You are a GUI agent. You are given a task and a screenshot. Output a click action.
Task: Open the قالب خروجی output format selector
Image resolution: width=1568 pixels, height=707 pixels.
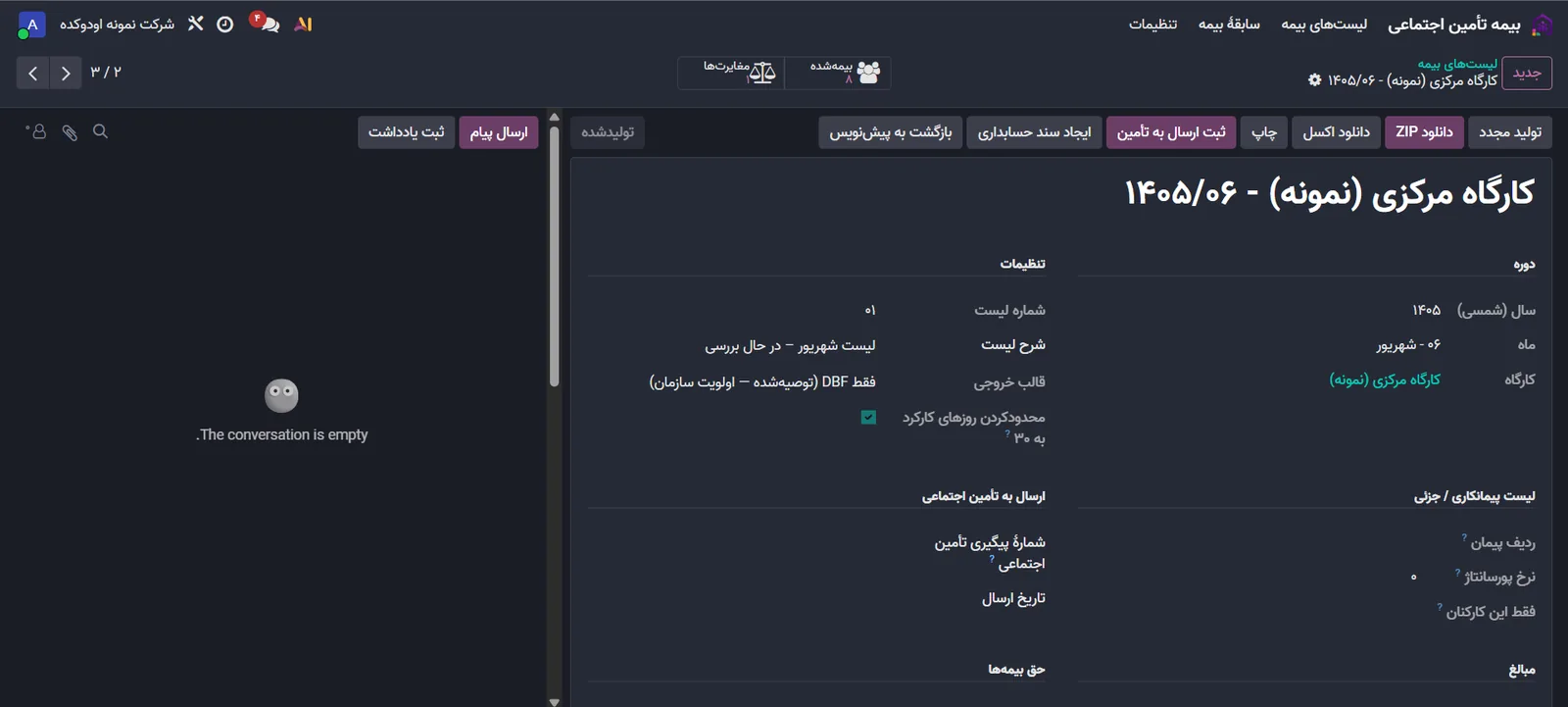point(762,381)
